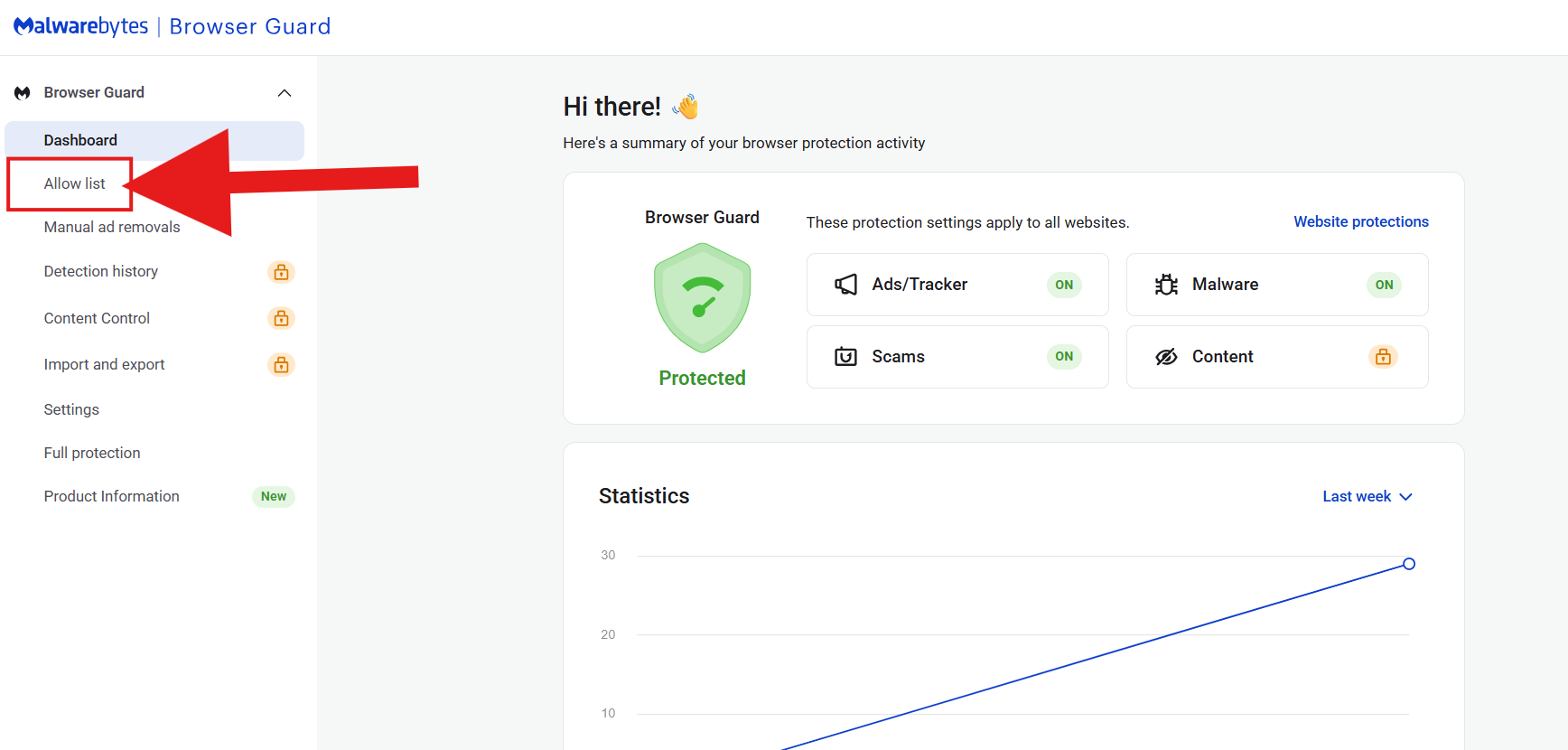Viewport: 1568px width, 750px height.
Task: Click the lock icon beside Detection history
Action: coord(282,272)
